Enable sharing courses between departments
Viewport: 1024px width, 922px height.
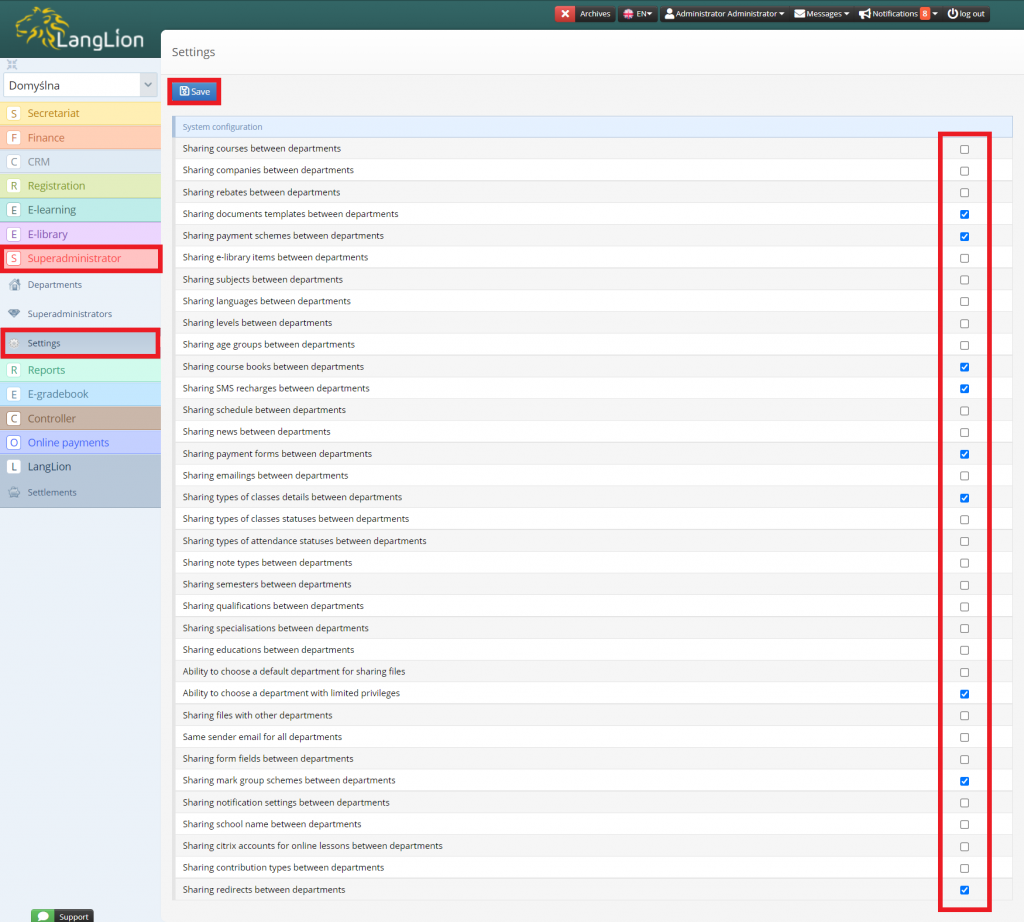[963, 148]
